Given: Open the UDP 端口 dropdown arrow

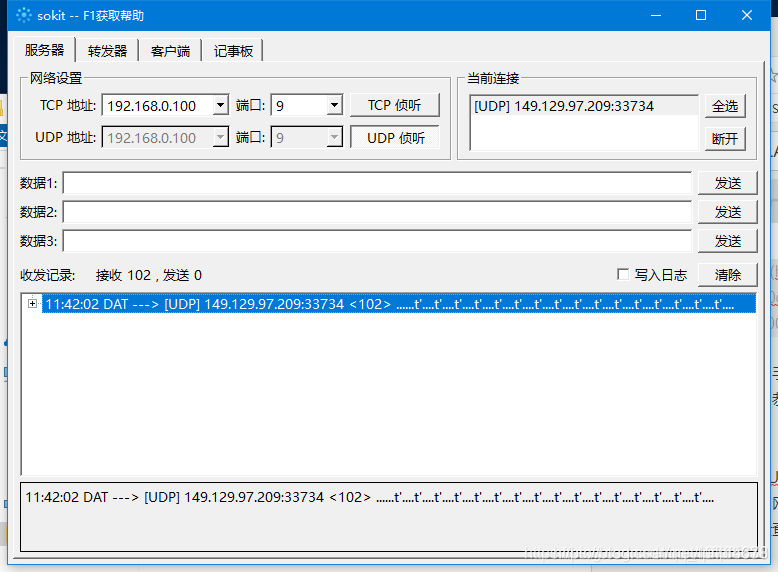Looking at the screenshot, I should 334,137.
